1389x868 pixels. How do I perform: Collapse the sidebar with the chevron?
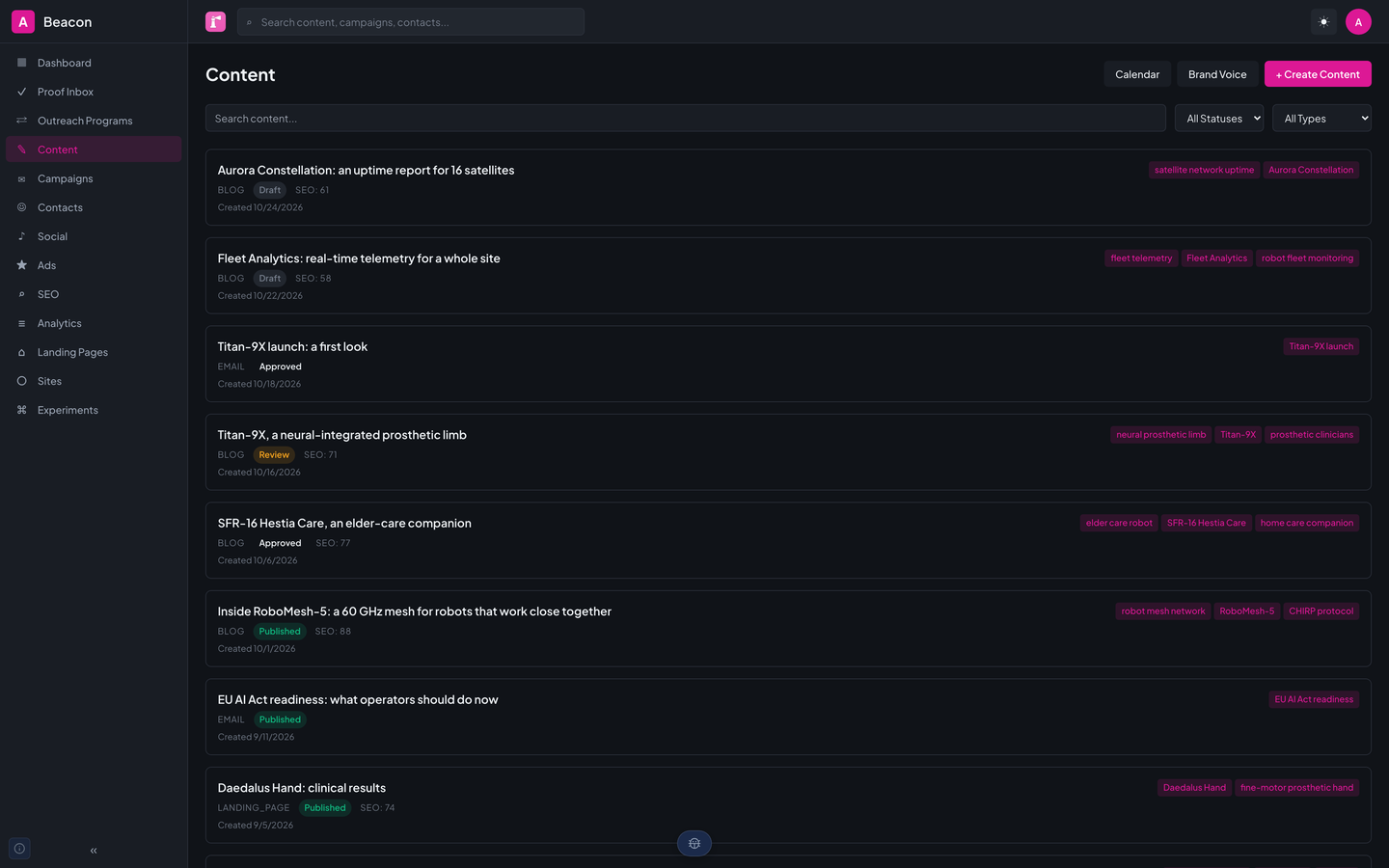click(94, 850)
